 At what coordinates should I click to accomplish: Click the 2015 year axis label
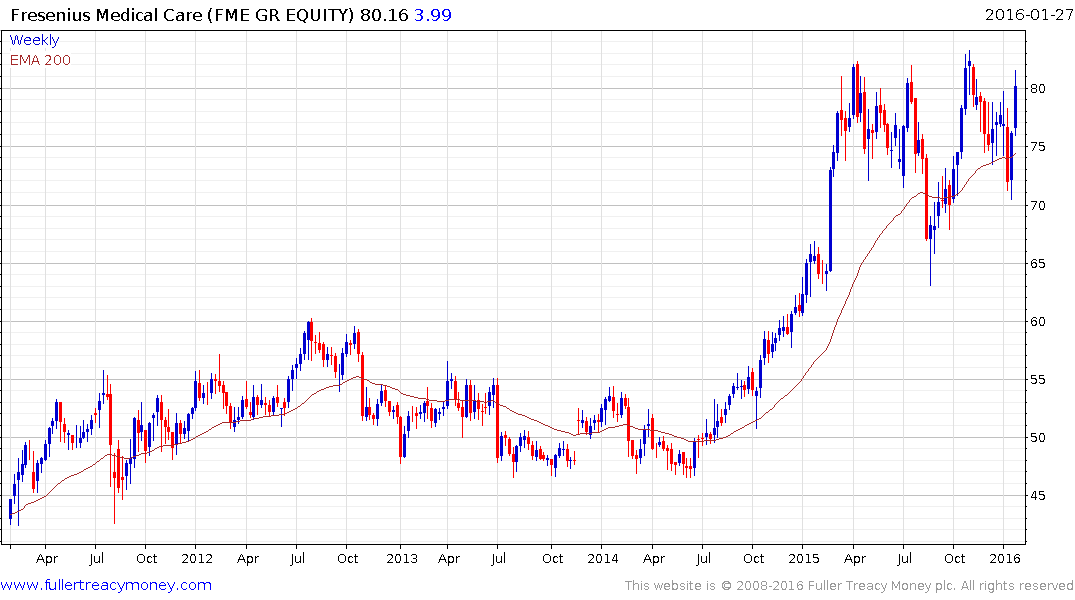point(804,558)
